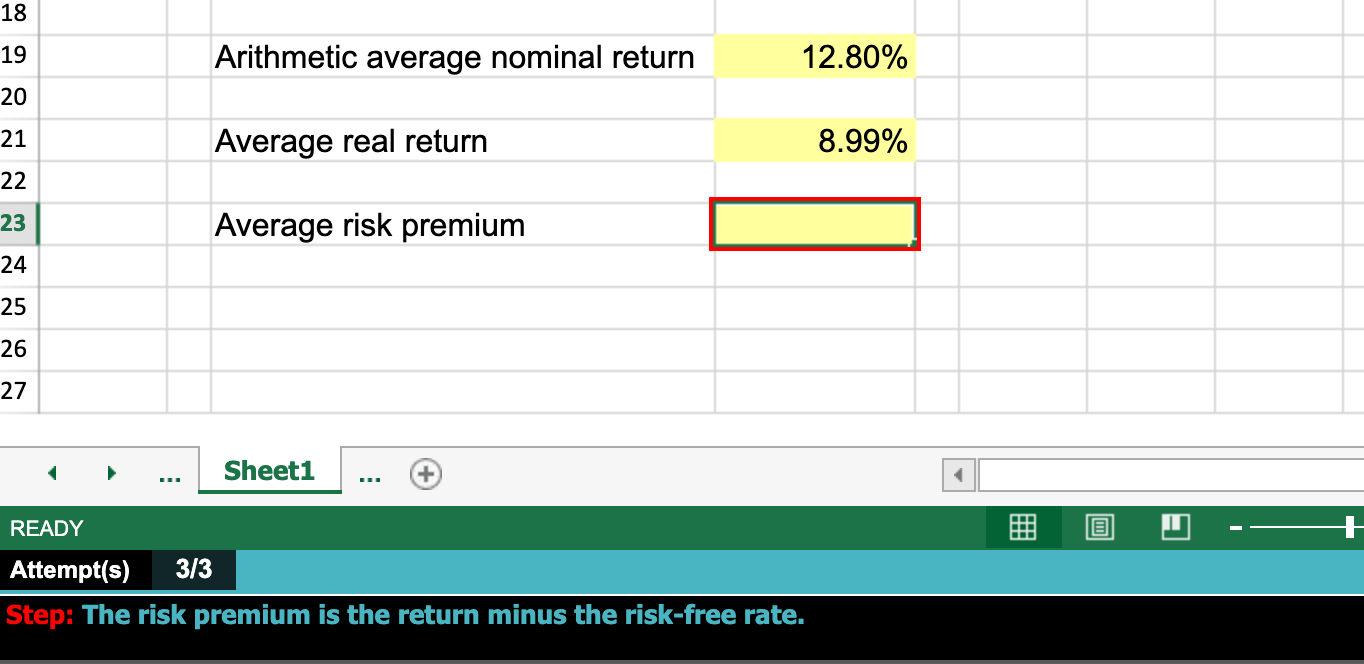Viewport: 1364px width, 664px height.
Task: Select the cell showing 8.99%
Action: pyautogui.click(x=814, y=140)
